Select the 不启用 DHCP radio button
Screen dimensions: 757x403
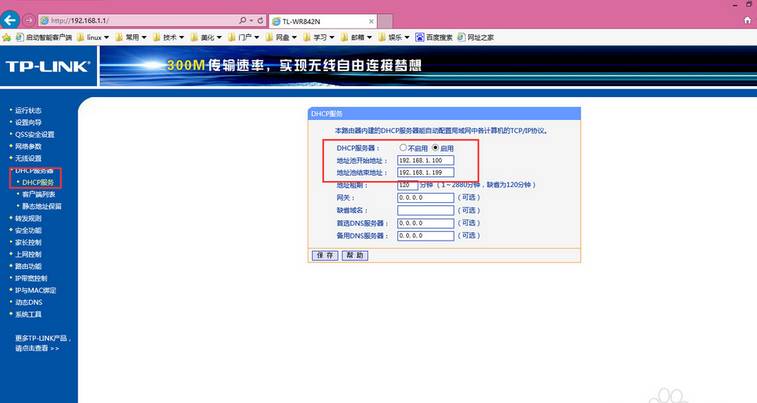click(x=402, y=147)
